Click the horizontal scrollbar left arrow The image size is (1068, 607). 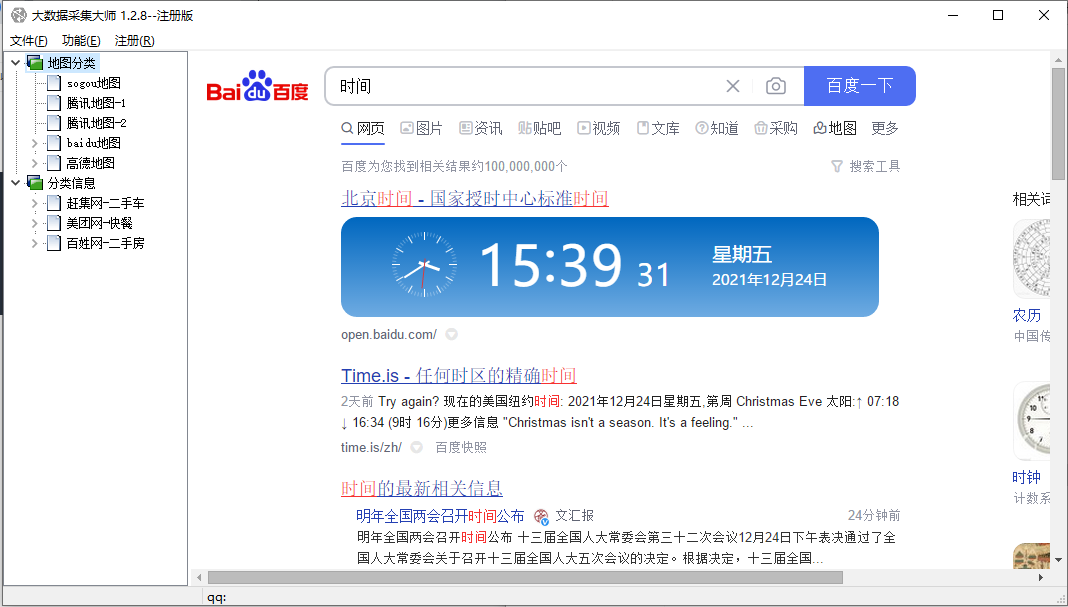click(199, 578)
